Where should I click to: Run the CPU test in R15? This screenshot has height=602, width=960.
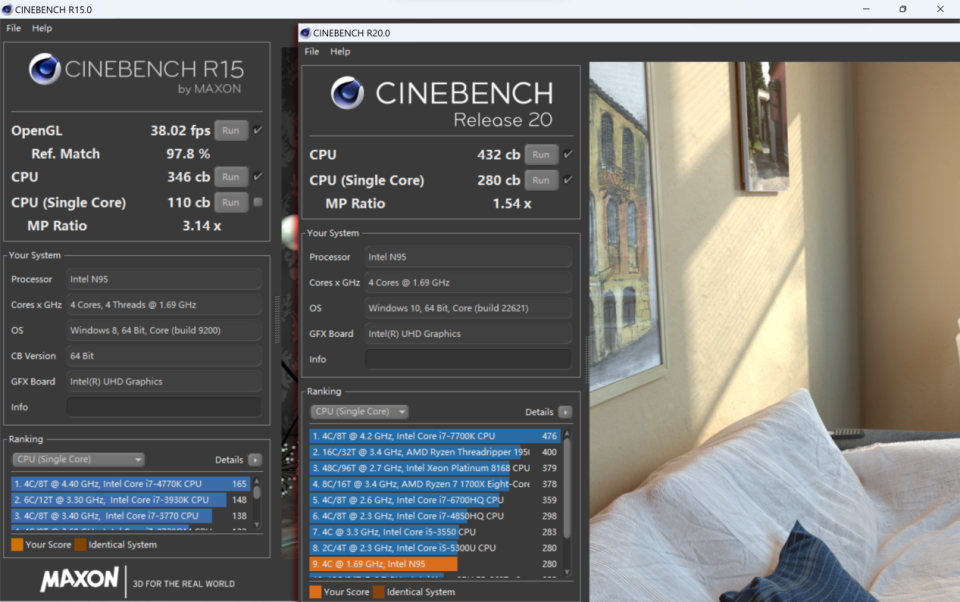click(231, 177)
